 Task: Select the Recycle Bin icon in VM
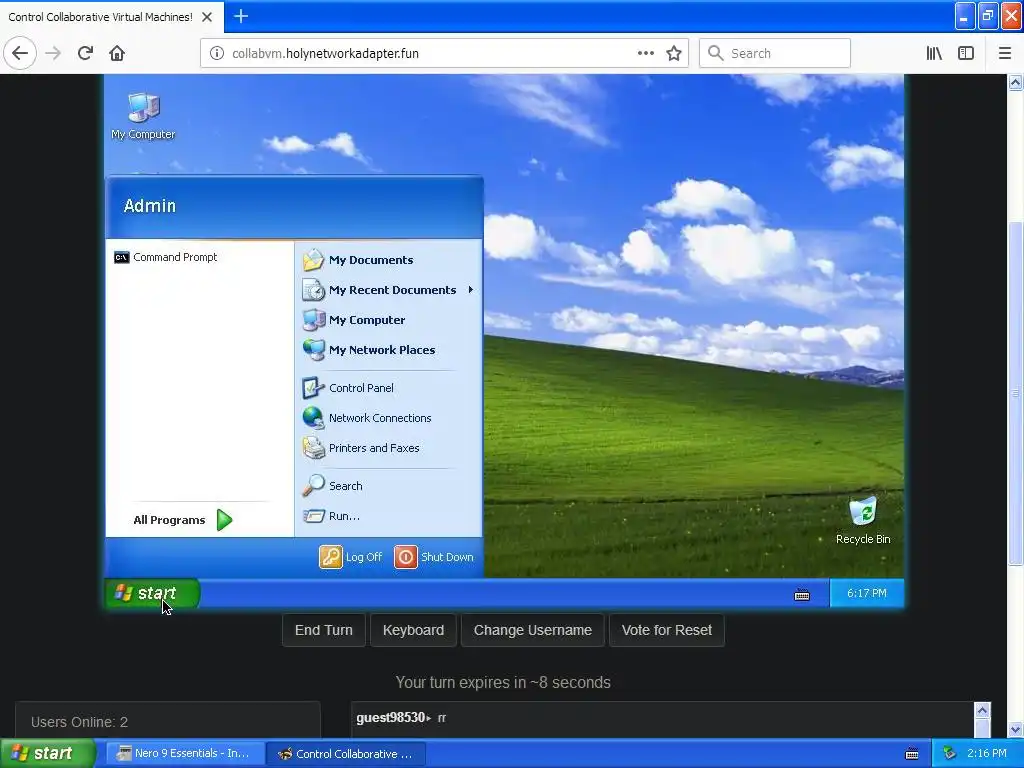point(863,520)
